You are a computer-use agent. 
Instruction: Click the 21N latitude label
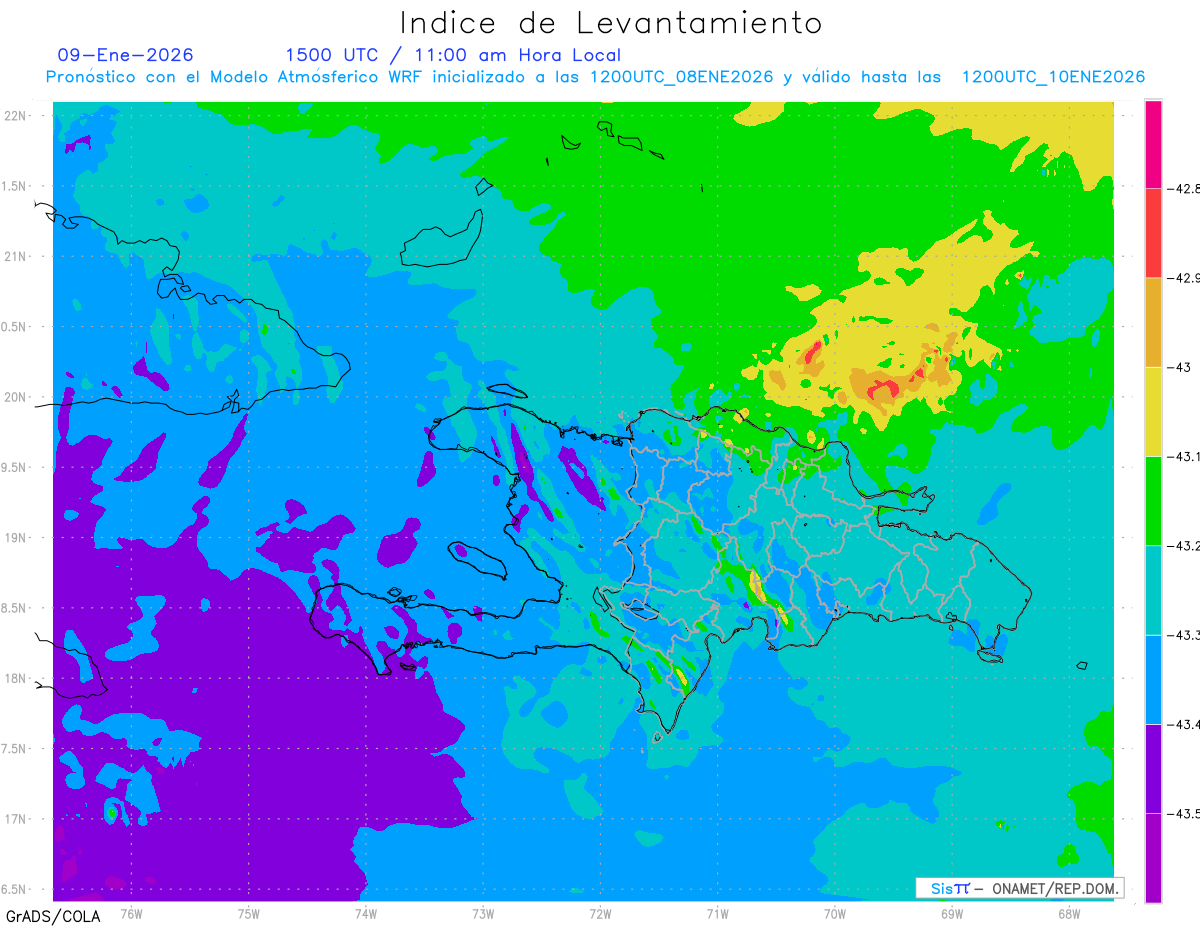[17, 257]
